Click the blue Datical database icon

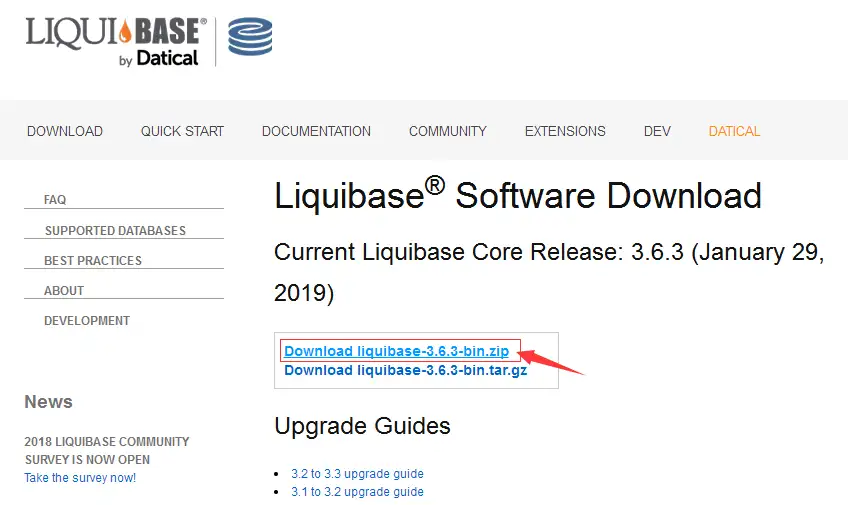pyautogui.click(x=250, y=37)
